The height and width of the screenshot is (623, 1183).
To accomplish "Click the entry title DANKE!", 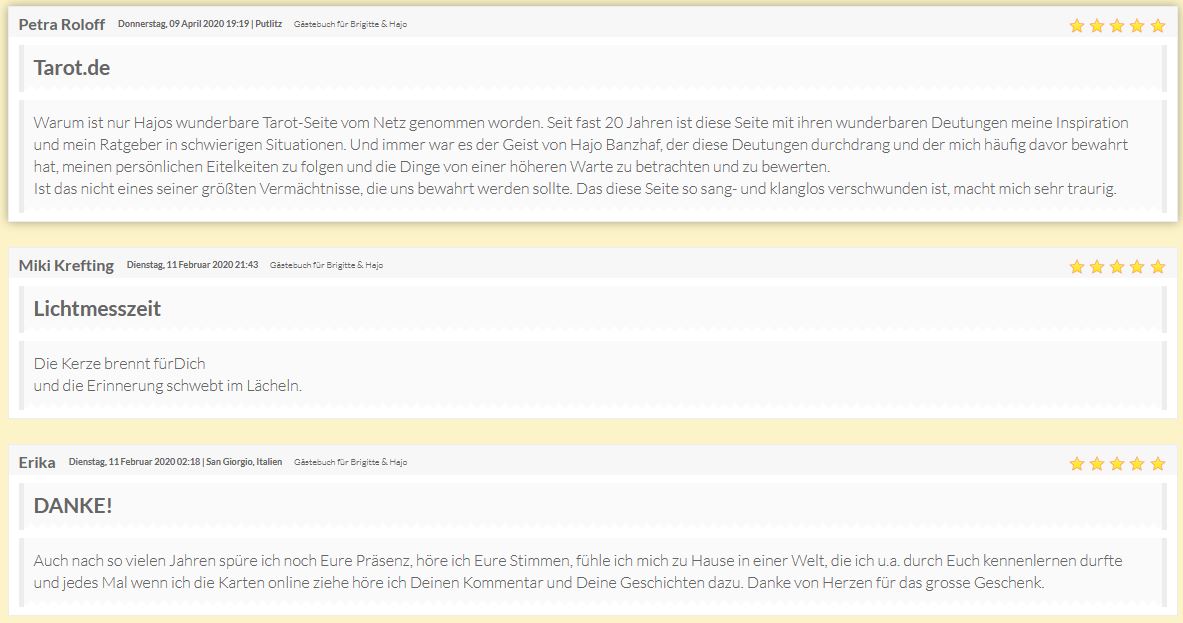I will click(73, 505).
